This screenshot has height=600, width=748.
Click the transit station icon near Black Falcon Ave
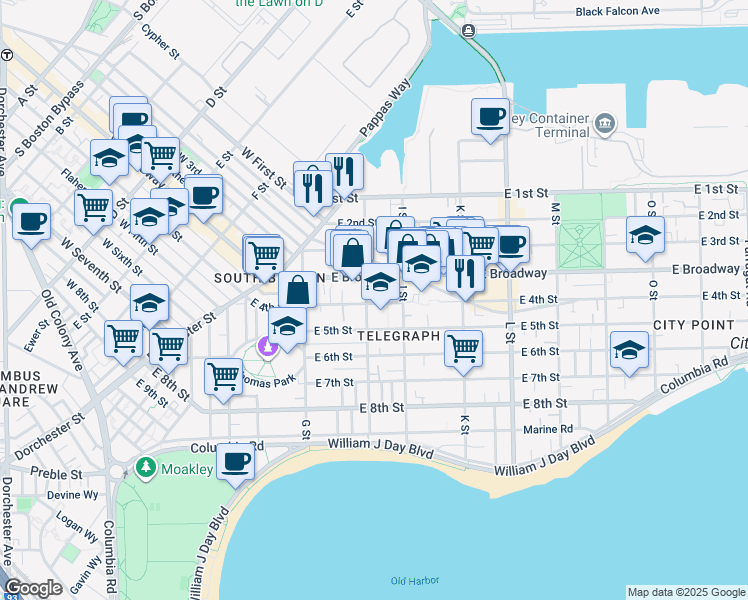point(468,30)
